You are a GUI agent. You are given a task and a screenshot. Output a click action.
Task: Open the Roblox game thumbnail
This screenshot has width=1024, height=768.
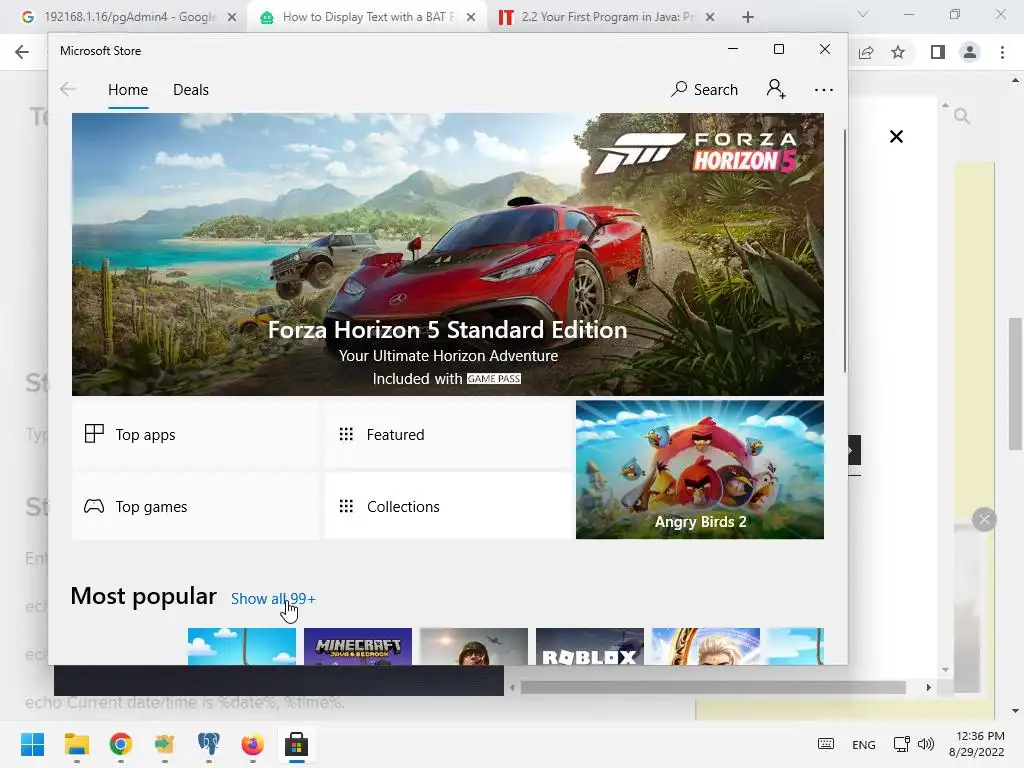pyautogui.click(x=590, y=647)
